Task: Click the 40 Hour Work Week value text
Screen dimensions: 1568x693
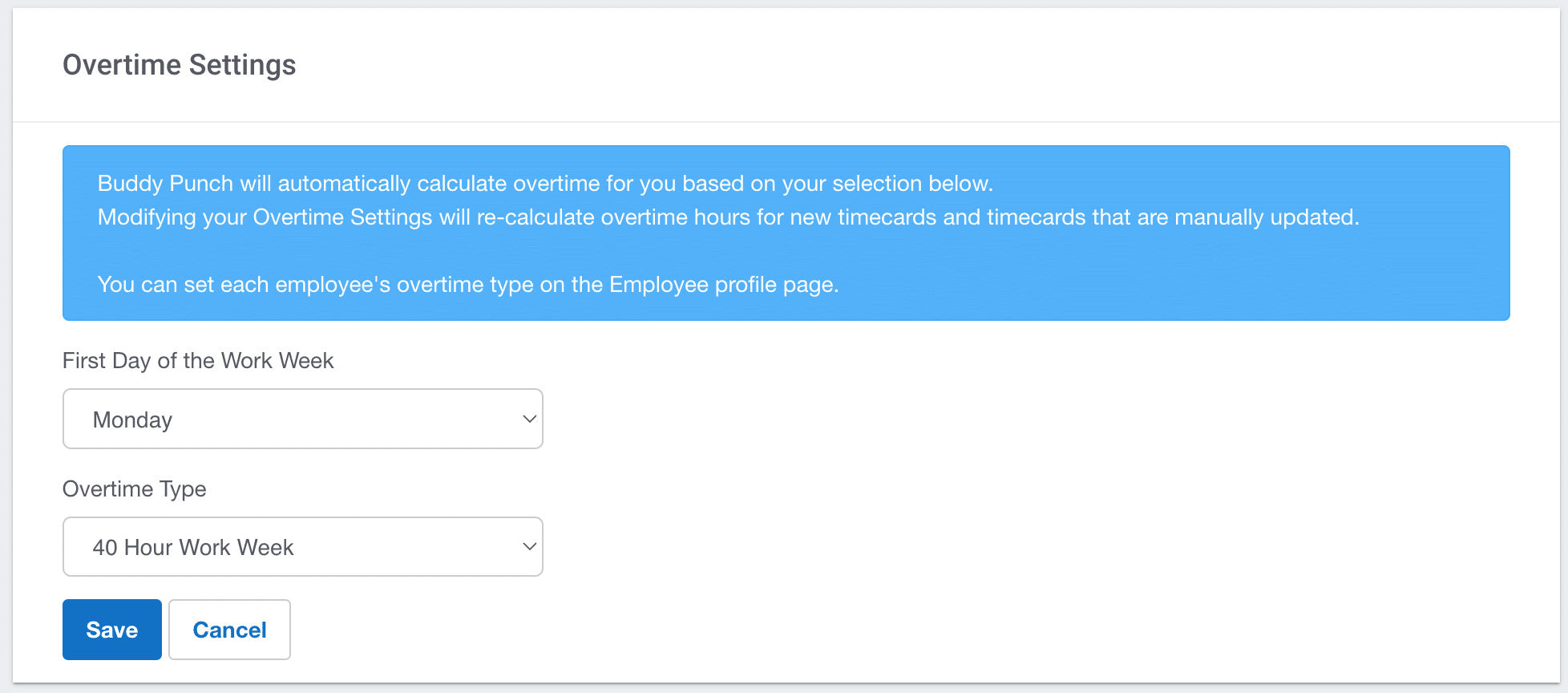Action: 193,548
